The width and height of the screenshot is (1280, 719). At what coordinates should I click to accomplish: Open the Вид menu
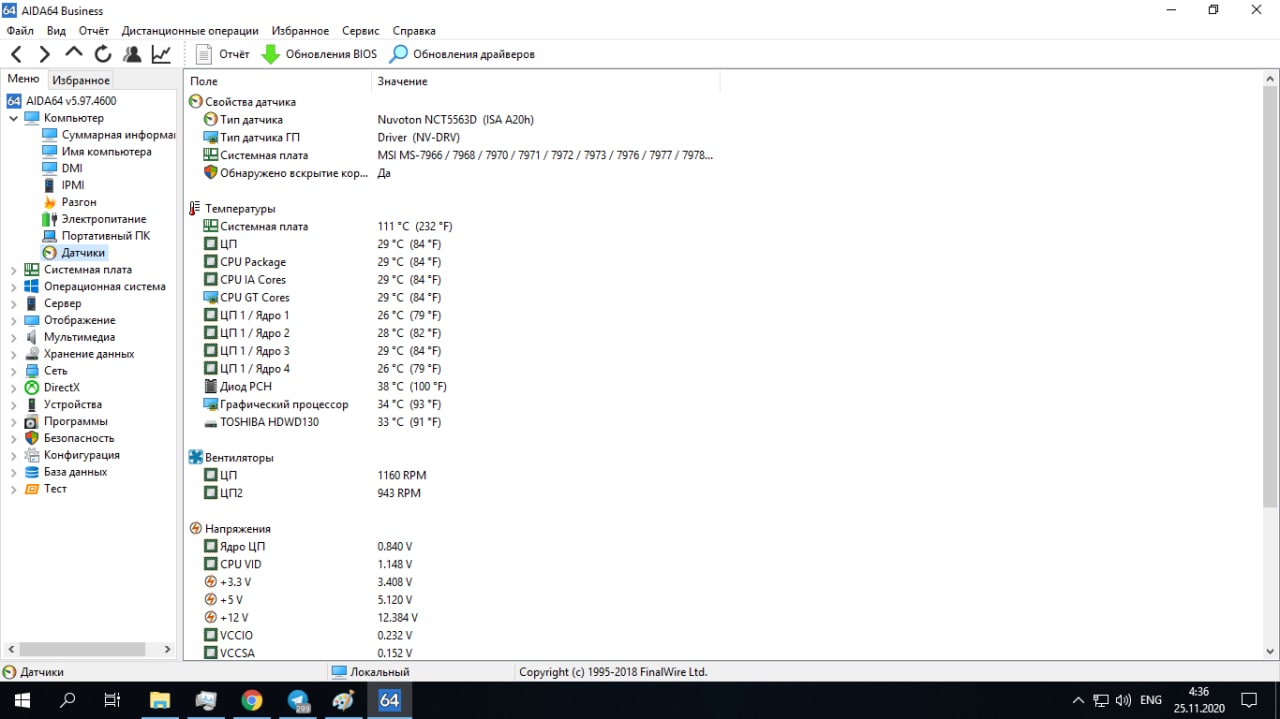click(56, 31)
